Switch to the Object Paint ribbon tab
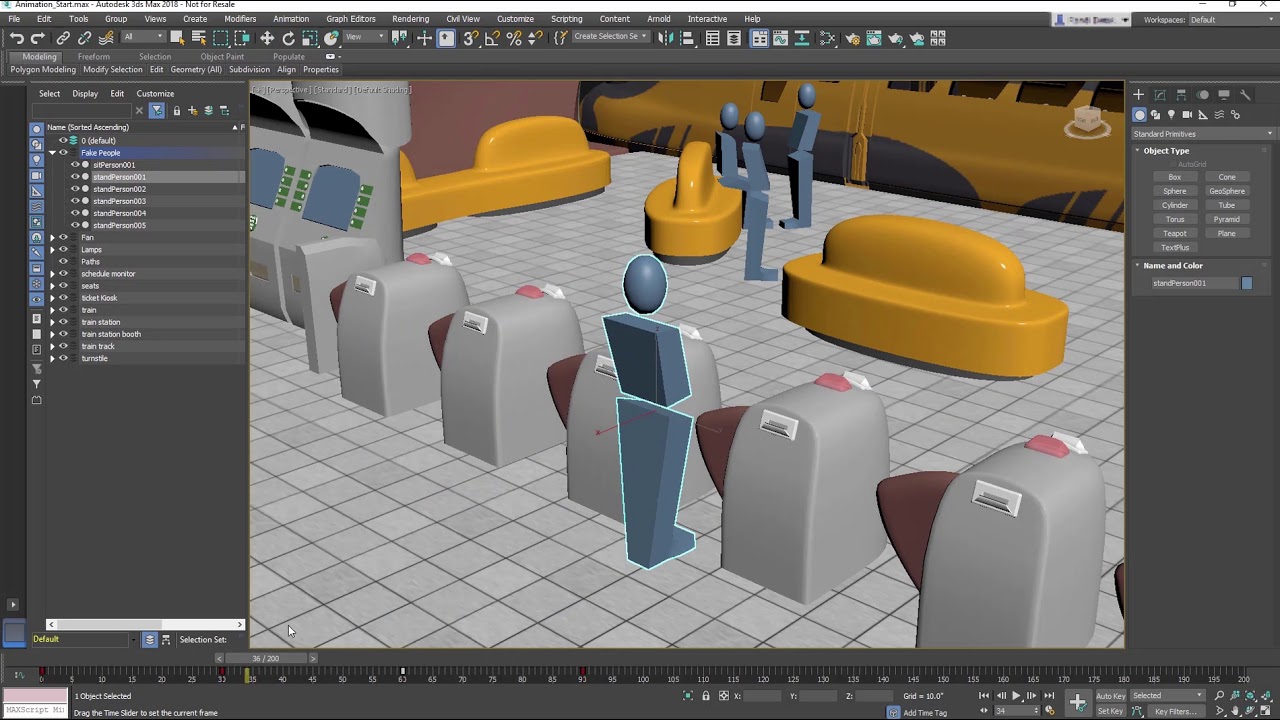This screenshot has width=1280, height=720. tap(222, 57)
